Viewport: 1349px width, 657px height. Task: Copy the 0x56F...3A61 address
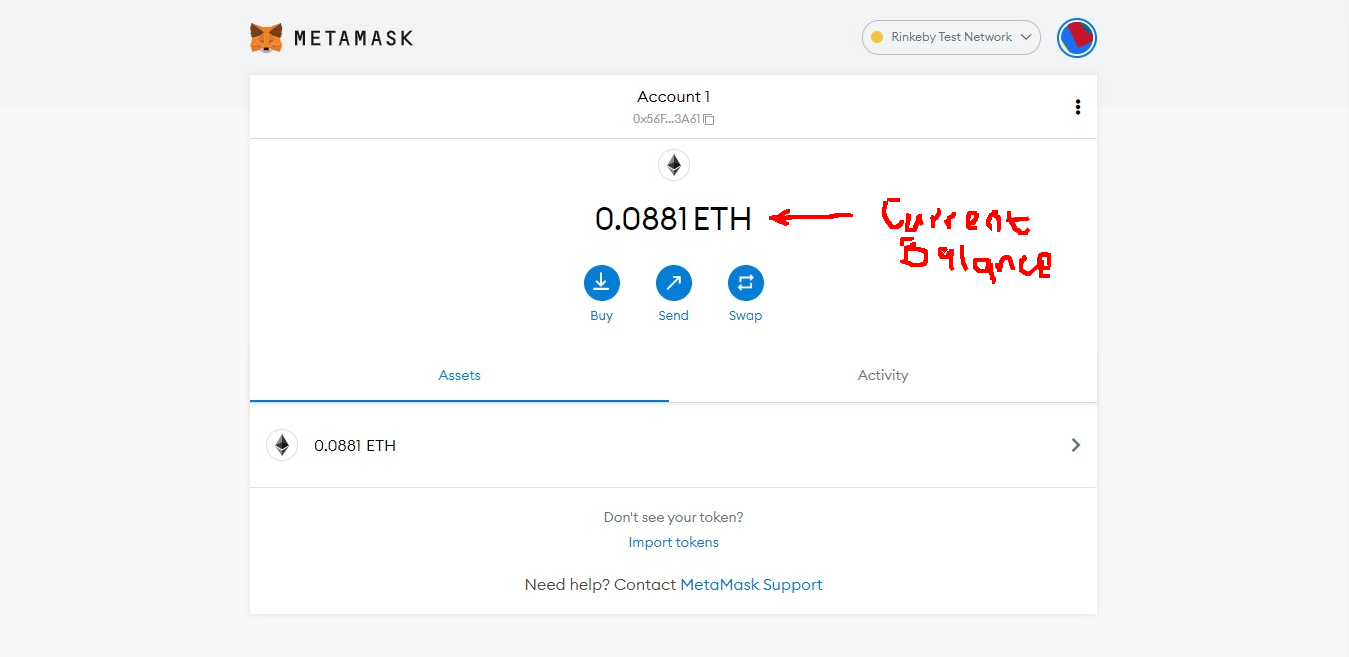(x=673, y=119)
